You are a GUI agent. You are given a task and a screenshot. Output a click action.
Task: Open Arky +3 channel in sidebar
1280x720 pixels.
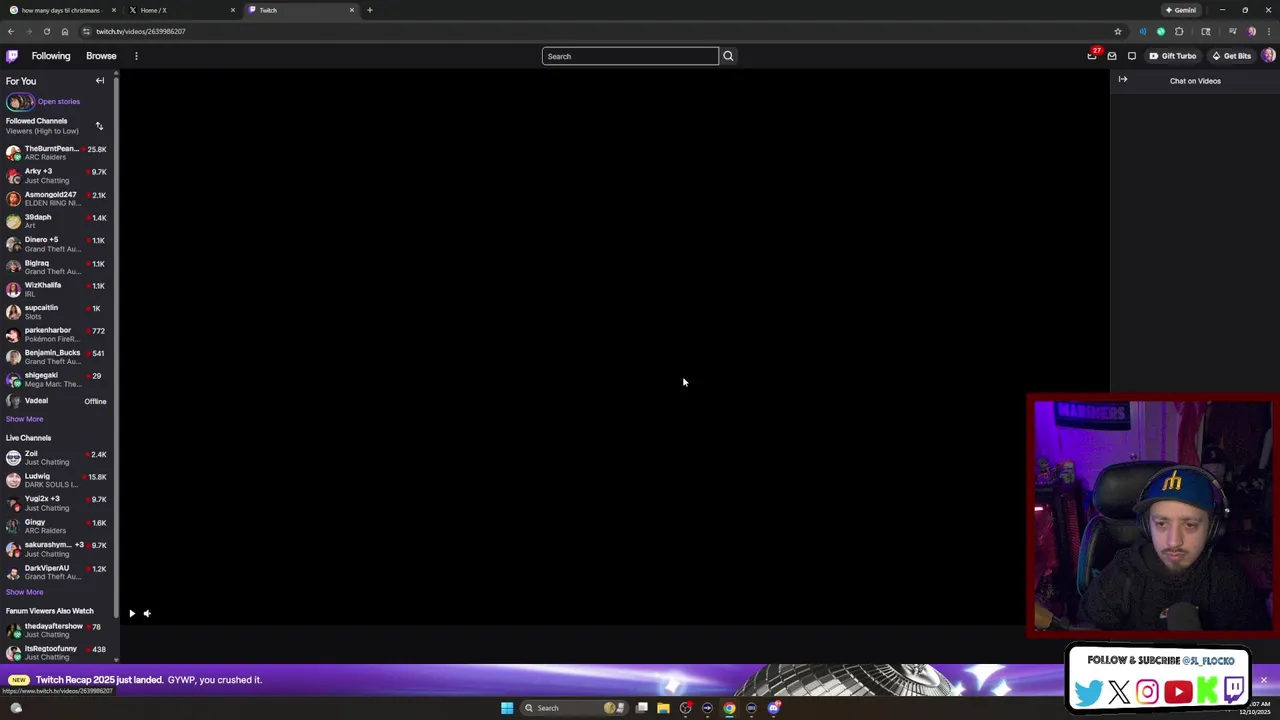pyautogui.click(x=57, y=175)
